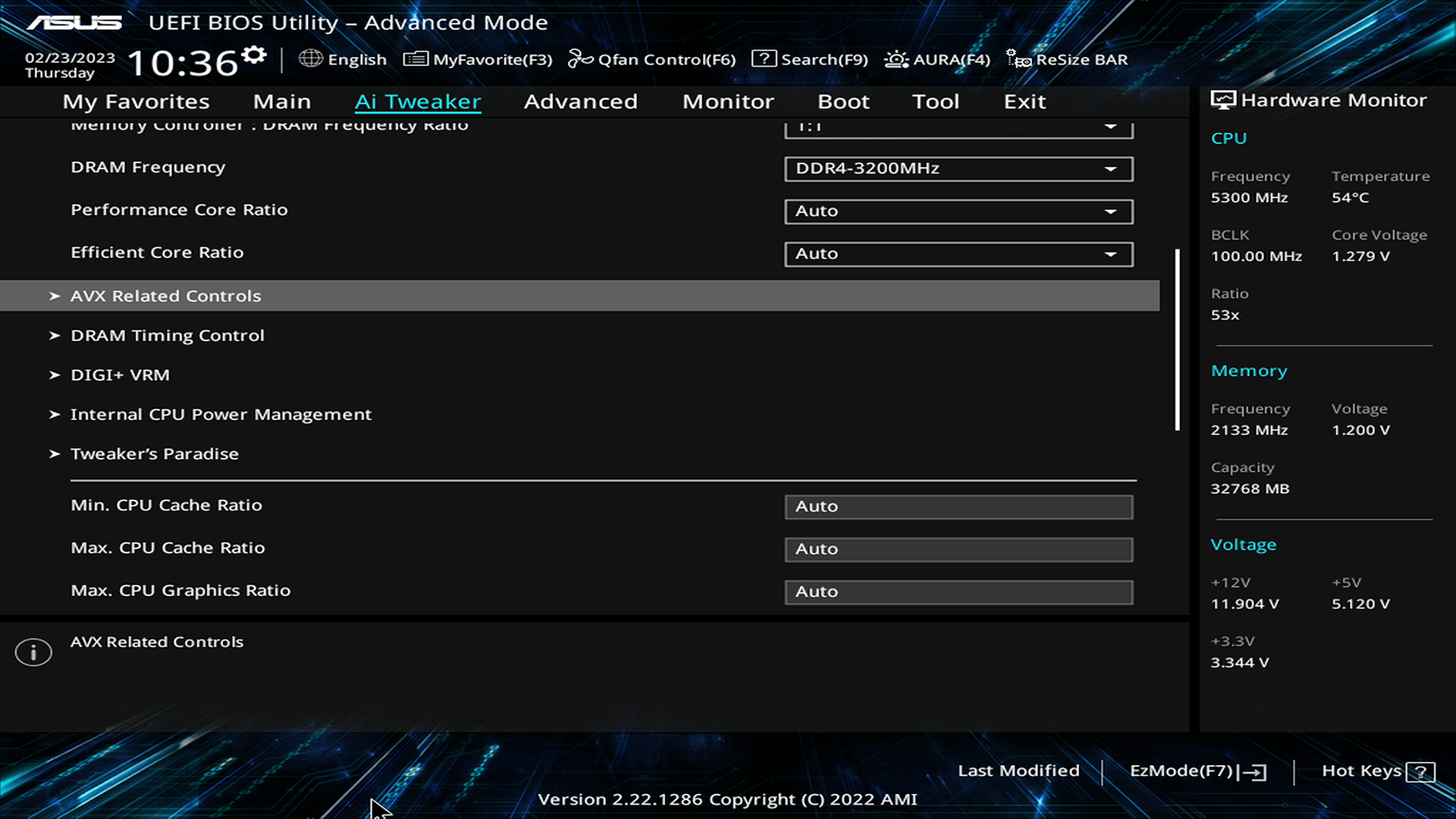Click Max. CPU Graphics Ratio field

pos(959,591)
